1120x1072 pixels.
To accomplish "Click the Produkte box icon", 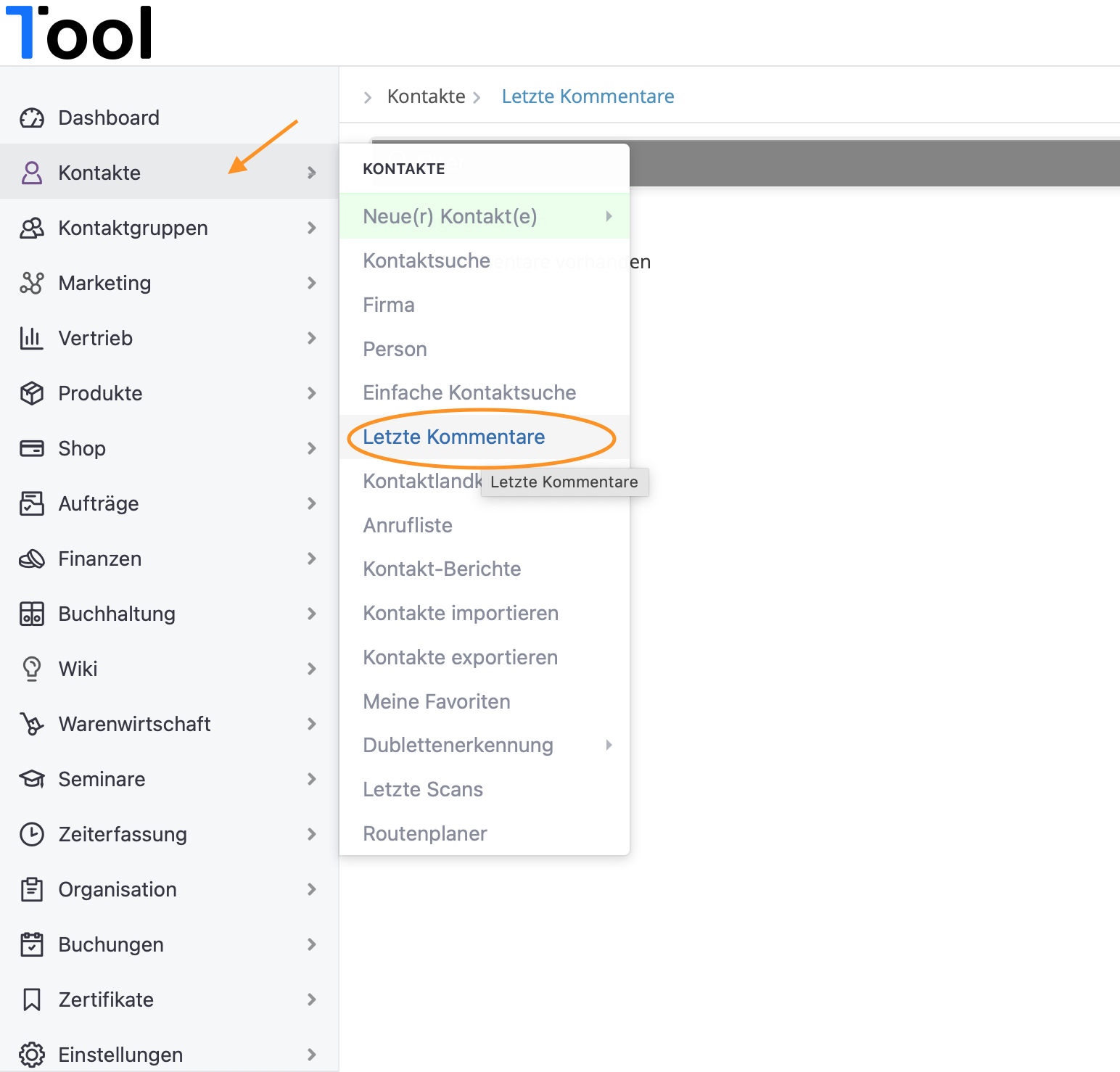I will [32, 393].
